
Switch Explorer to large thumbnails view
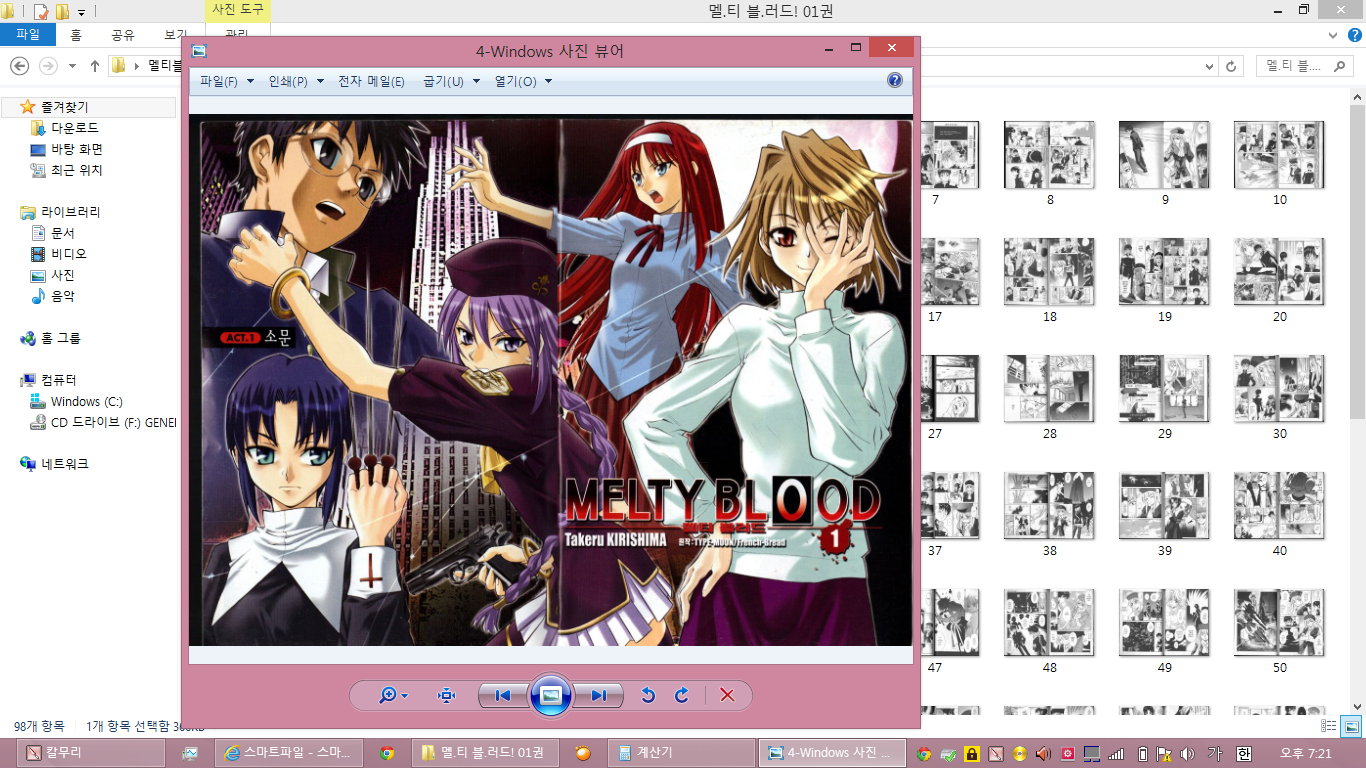pos(1351,726)
